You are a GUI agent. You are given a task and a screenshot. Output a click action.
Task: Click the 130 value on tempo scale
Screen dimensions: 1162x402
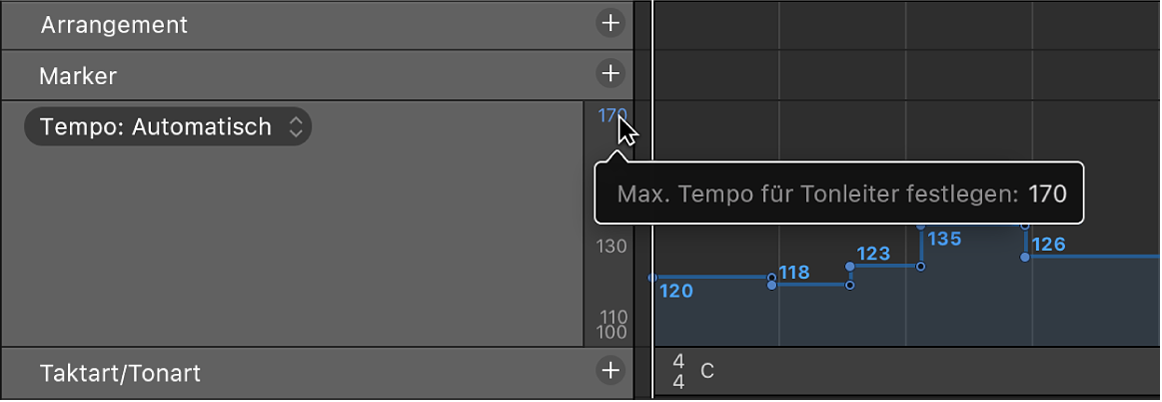pyautogui.click(x=612, y=246)
